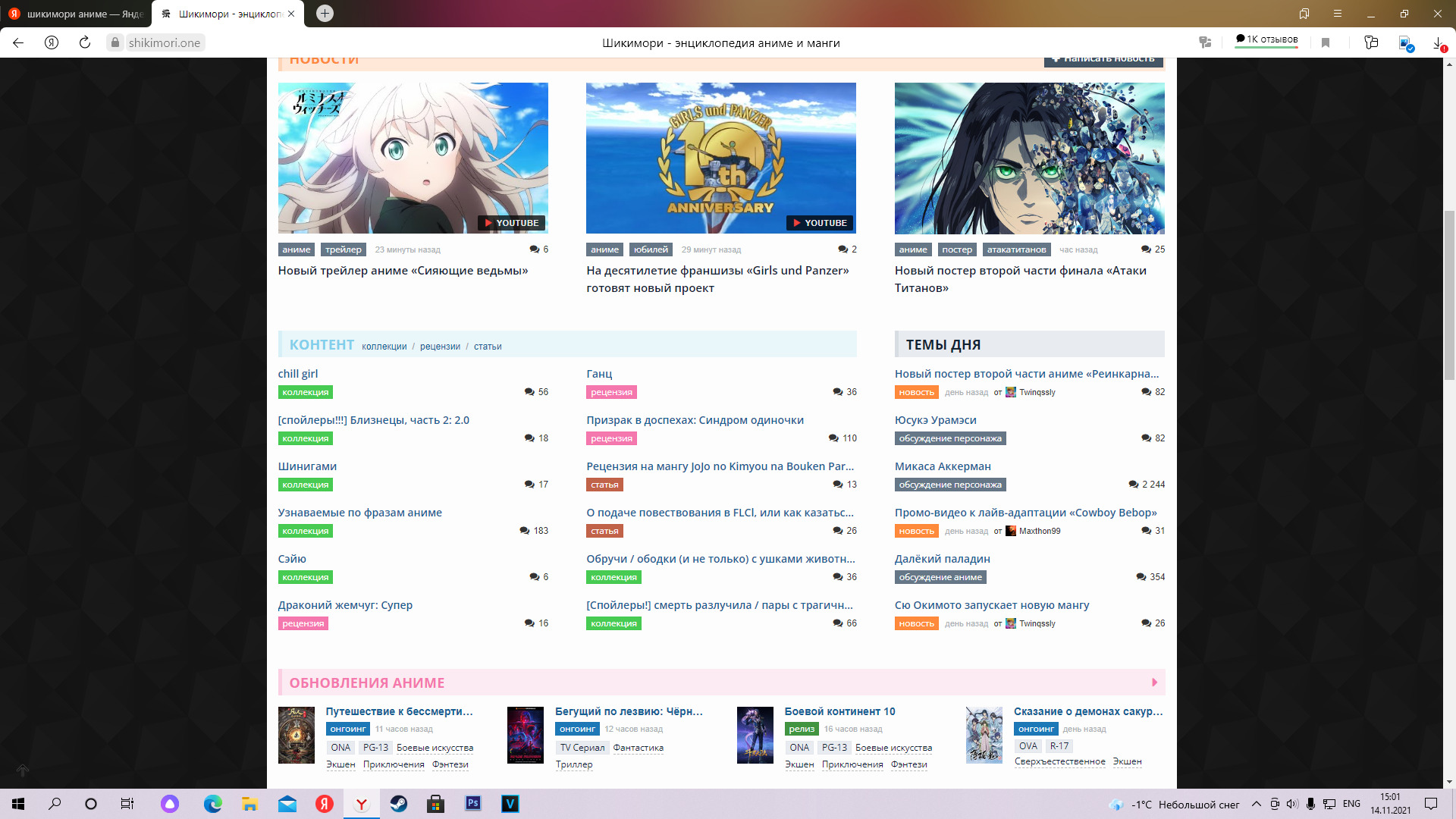Click the scroll-to-top arrow icon
1456x819 pixels.
23,770
